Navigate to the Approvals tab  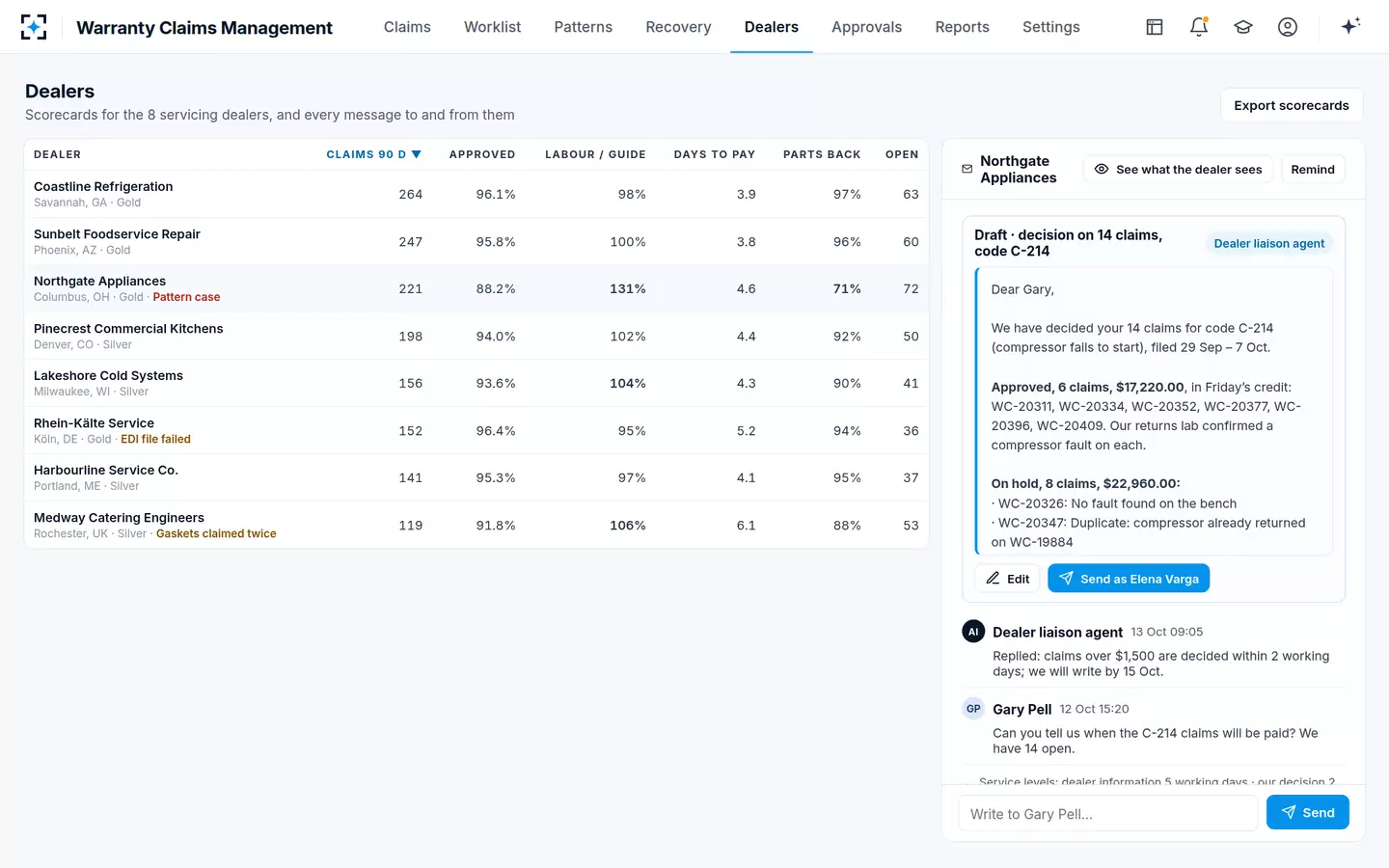click(x=866, y=27)
